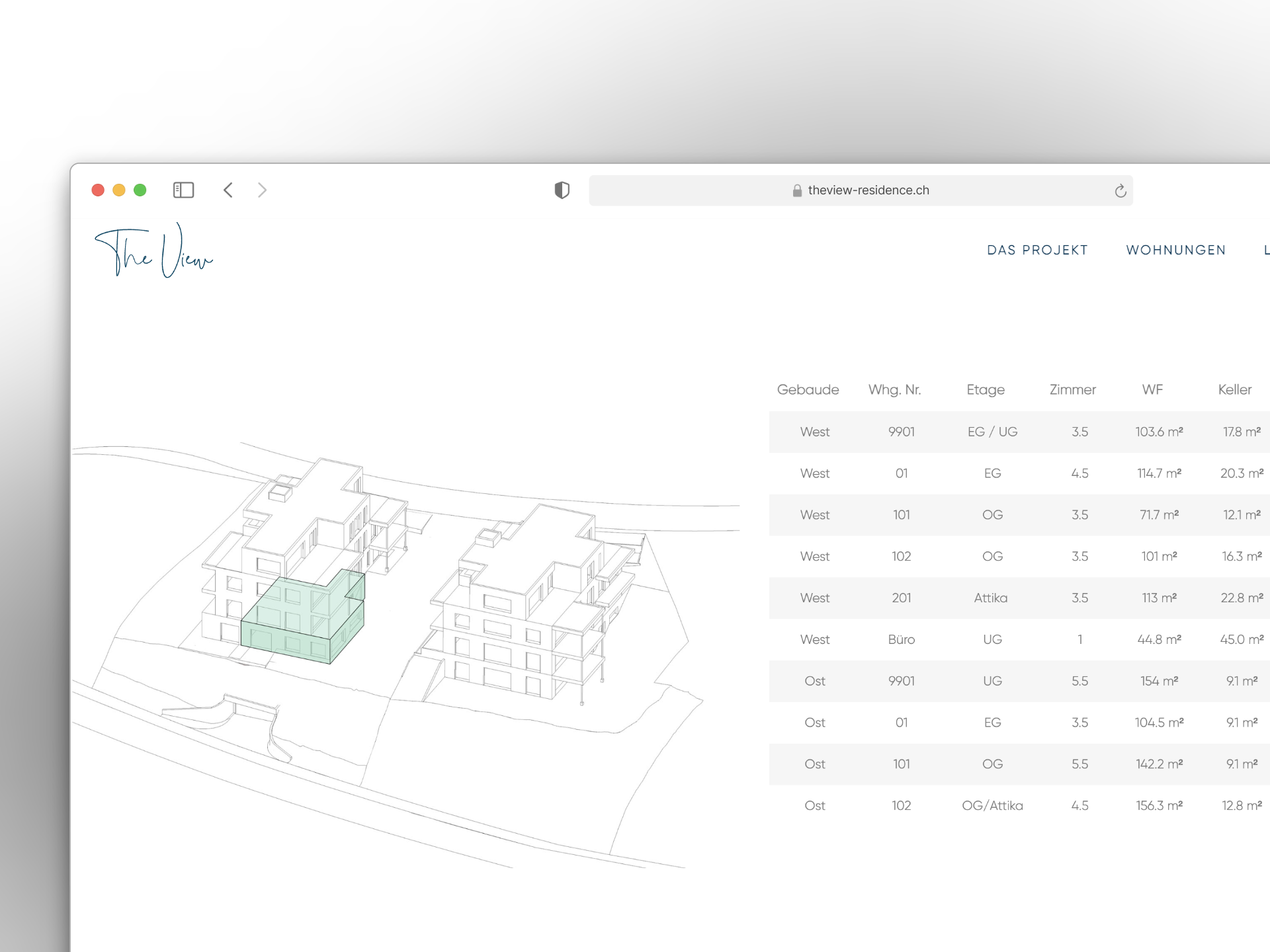Select Ost apartment number 101
Screen dimensions: 1270x952
pyautogui.click(x=902, y=765)
